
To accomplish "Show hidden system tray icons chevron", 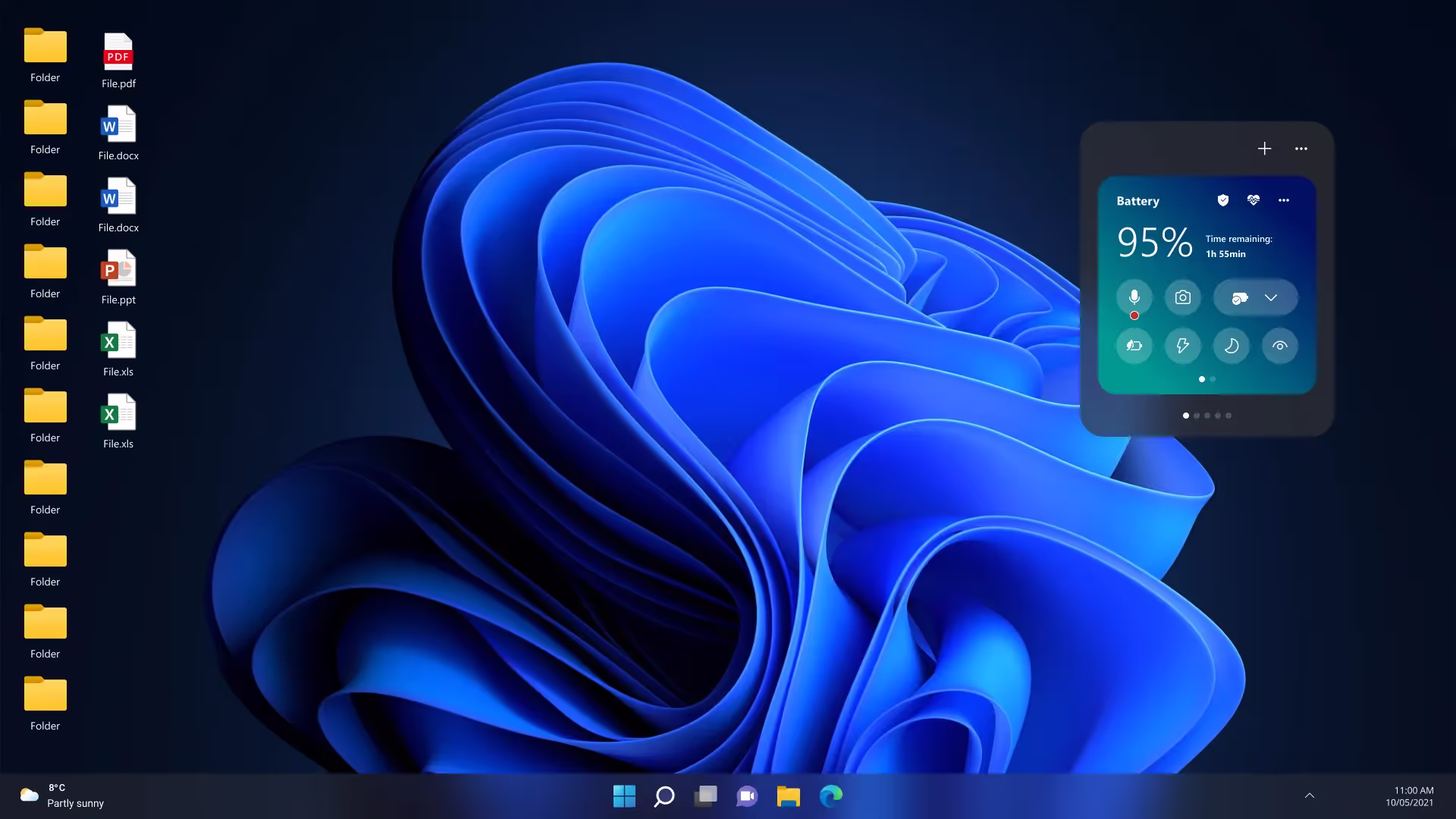I will tap(1309, 795).
